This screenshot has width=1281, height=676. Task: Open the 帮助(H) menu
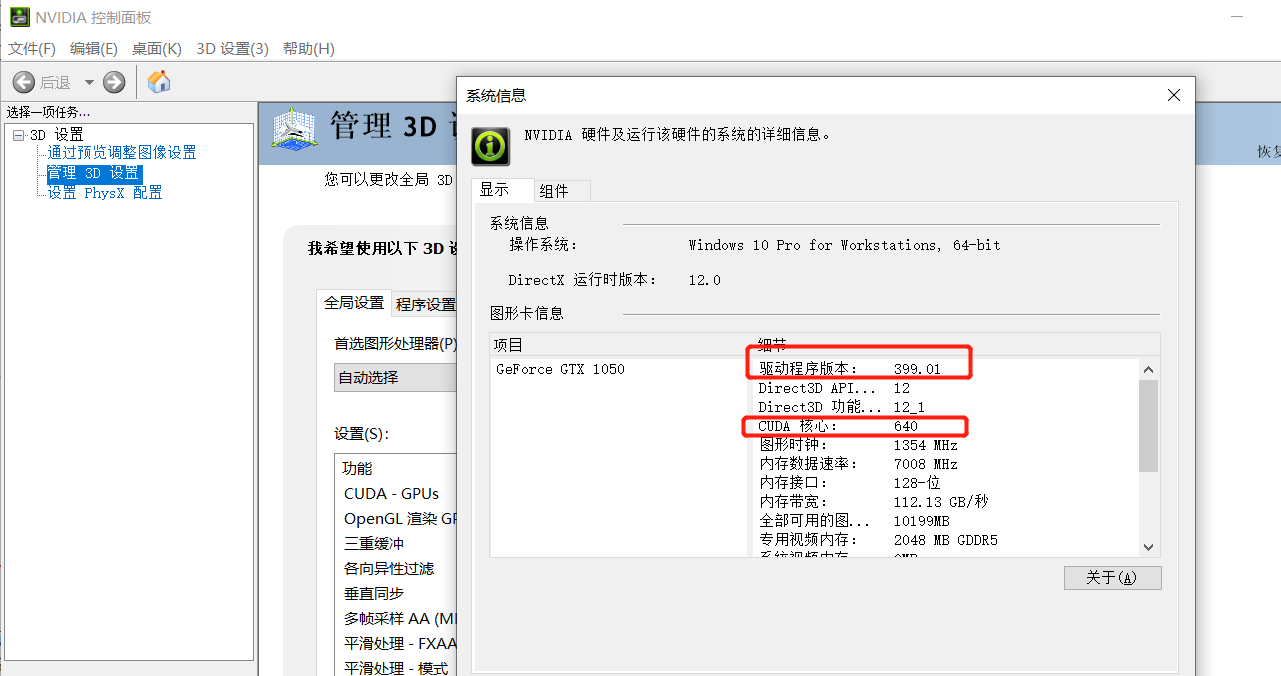point(309,48)
